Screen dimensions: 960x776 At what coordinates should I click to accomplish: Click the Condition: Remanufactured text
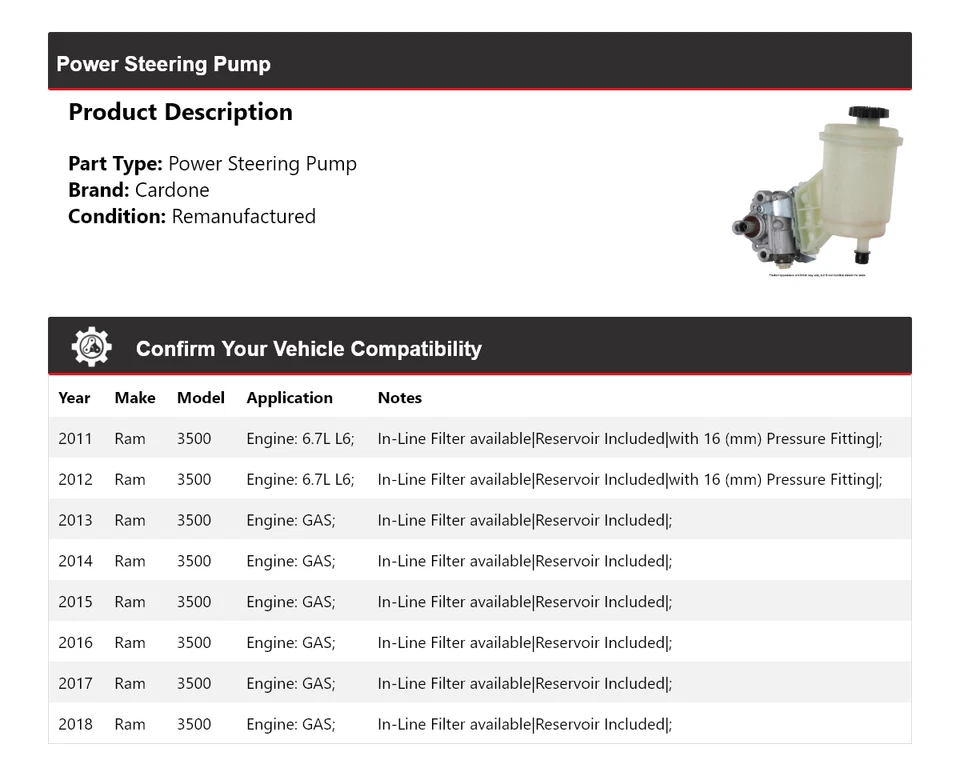tap(192, 216)
